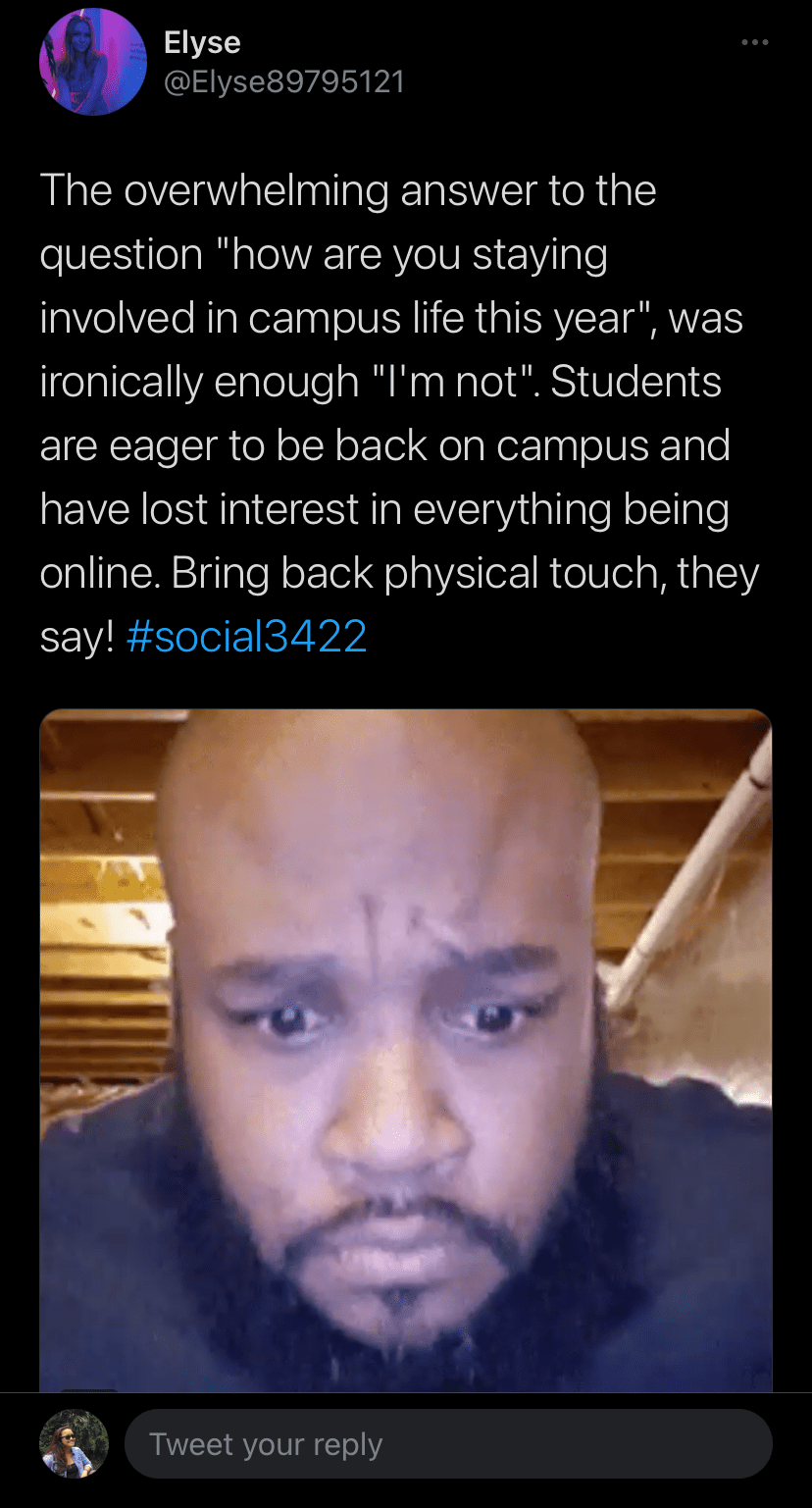This screenshot has width=812, height=1508.
Task: Click the placeholder text Tweet your reply
Action: 266,1444
